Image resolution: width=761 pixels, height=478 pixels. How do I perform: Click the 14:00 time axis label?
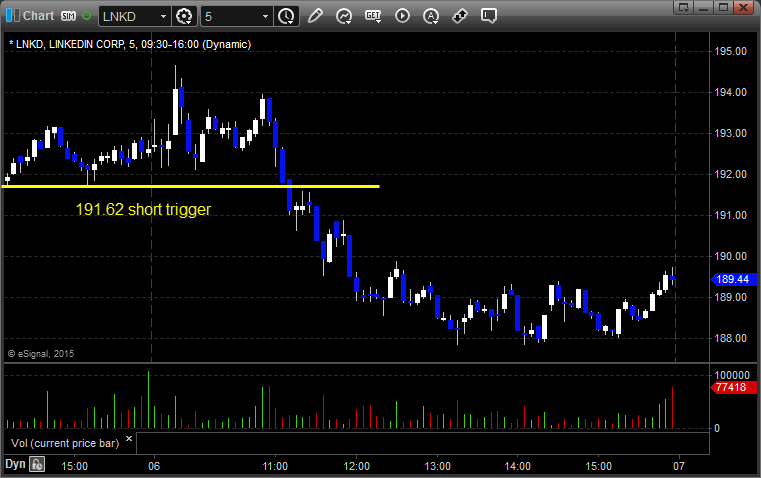coord(517,466)
